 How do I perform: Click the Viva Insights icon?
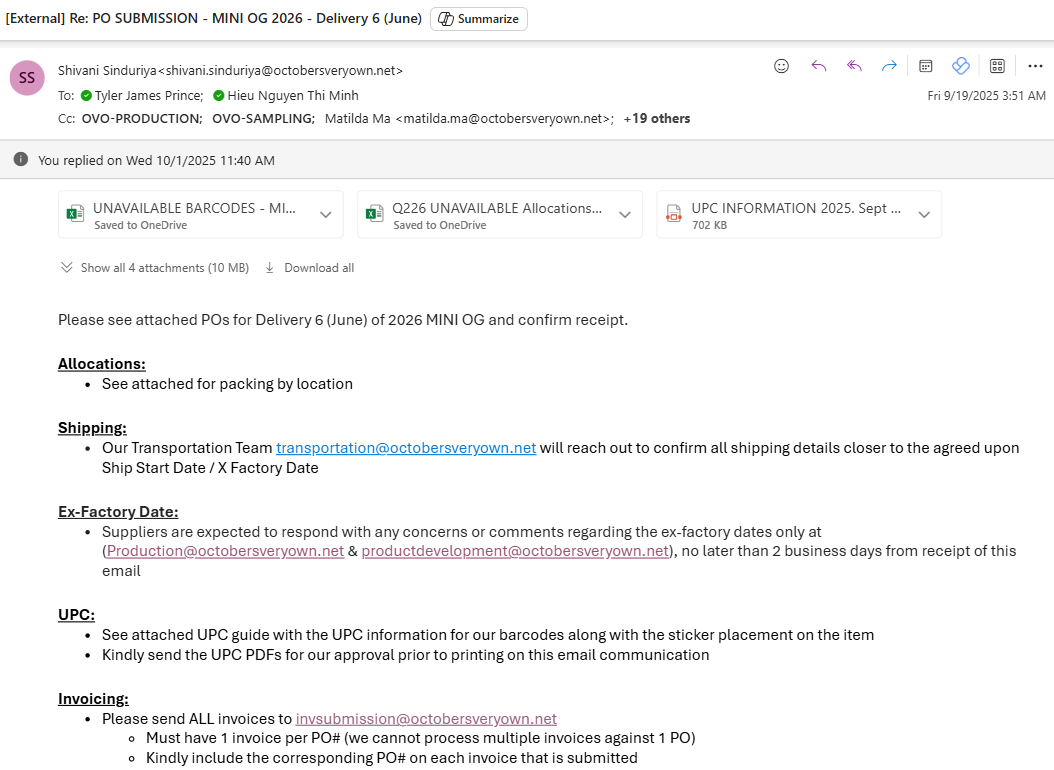pyautogui.click(x=961, y=66)
